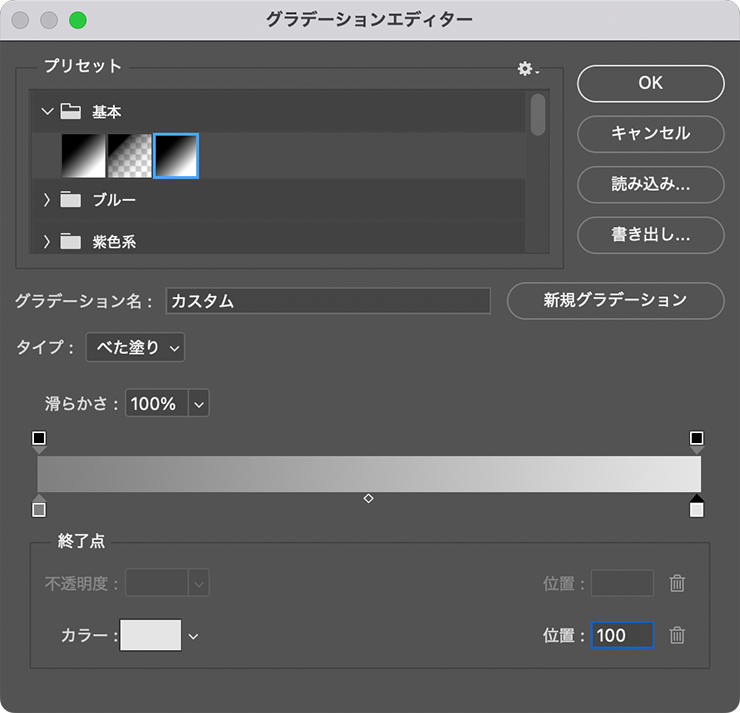Select the right opacity stop above gradient

[697, 439]
